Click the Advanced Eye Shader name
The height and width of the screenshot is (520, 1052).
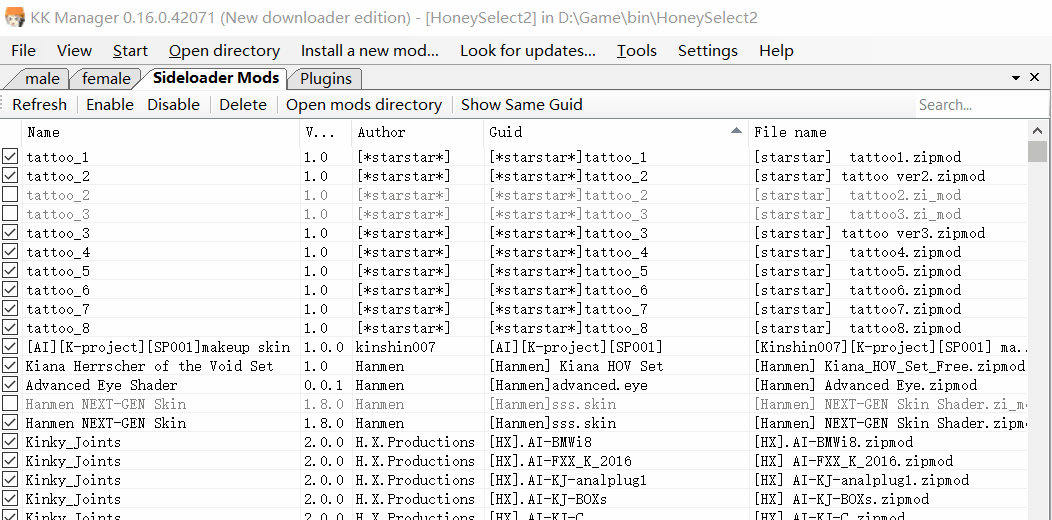point(101,385)
